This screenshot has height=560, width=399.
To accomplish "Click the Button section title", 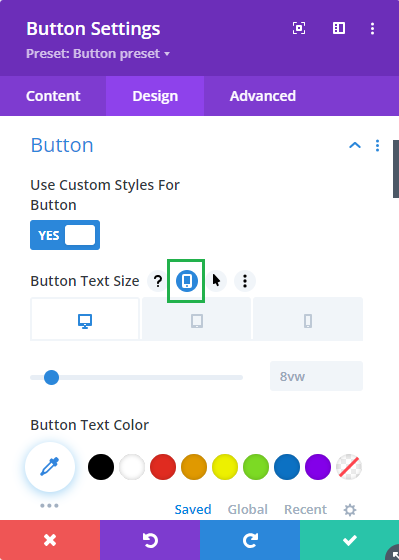I will pos(62,145).
